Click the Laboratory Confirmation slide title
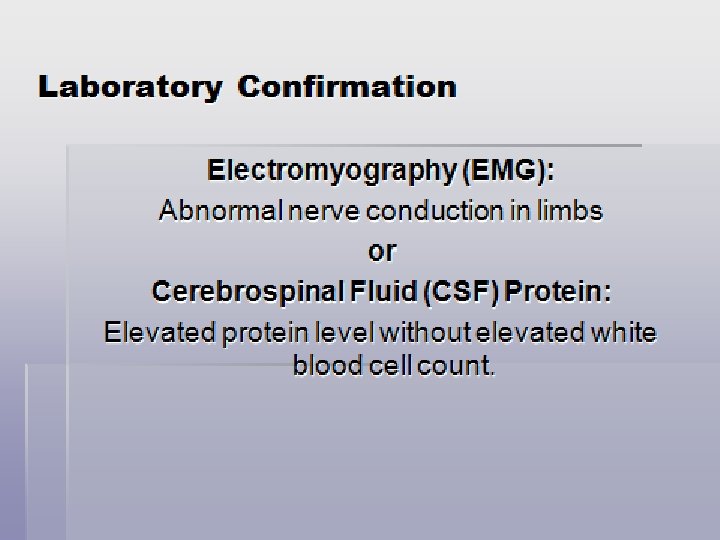 pos(247,87)
